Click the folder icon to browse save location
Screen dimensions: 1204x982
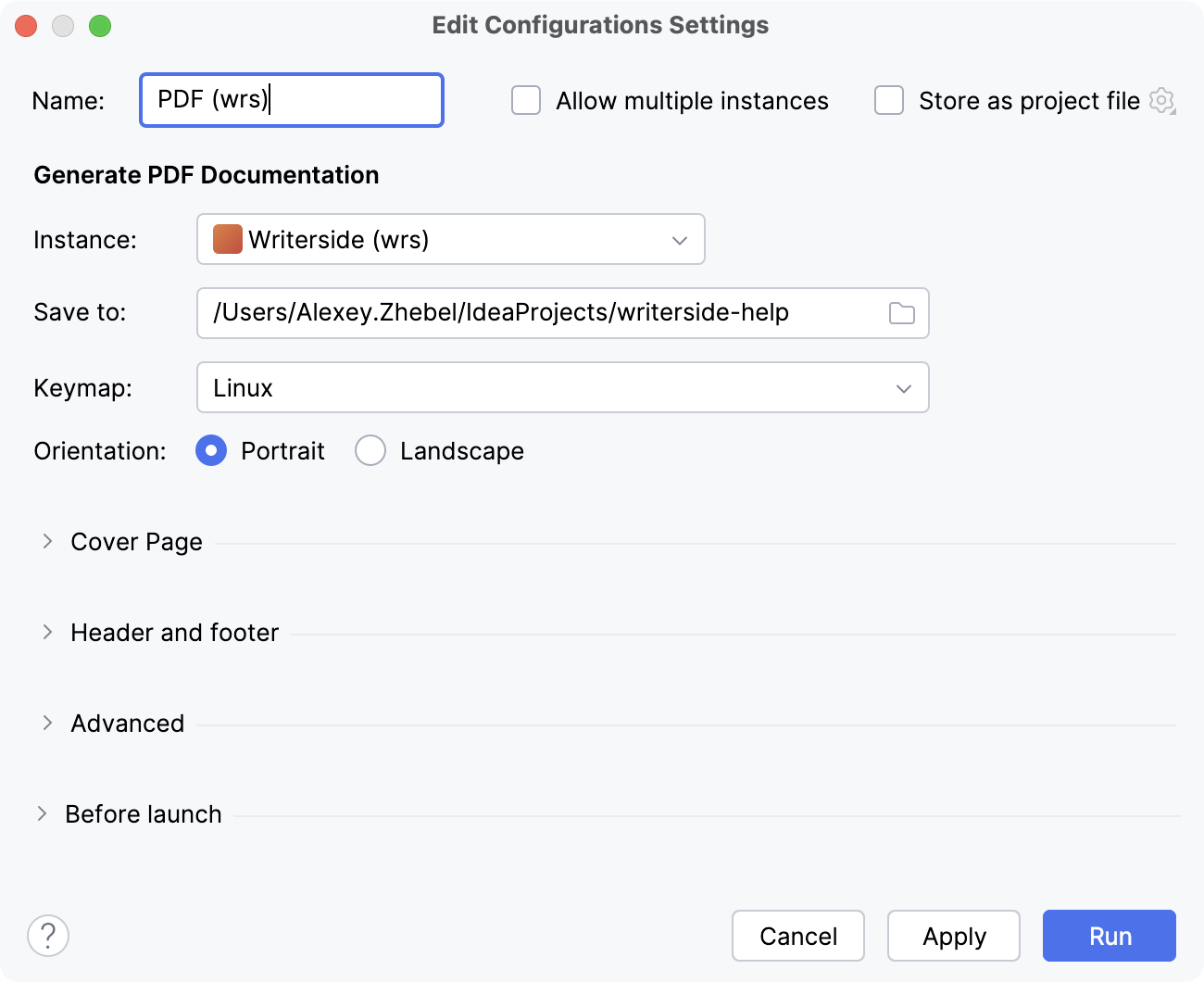[x=902, y=313]
